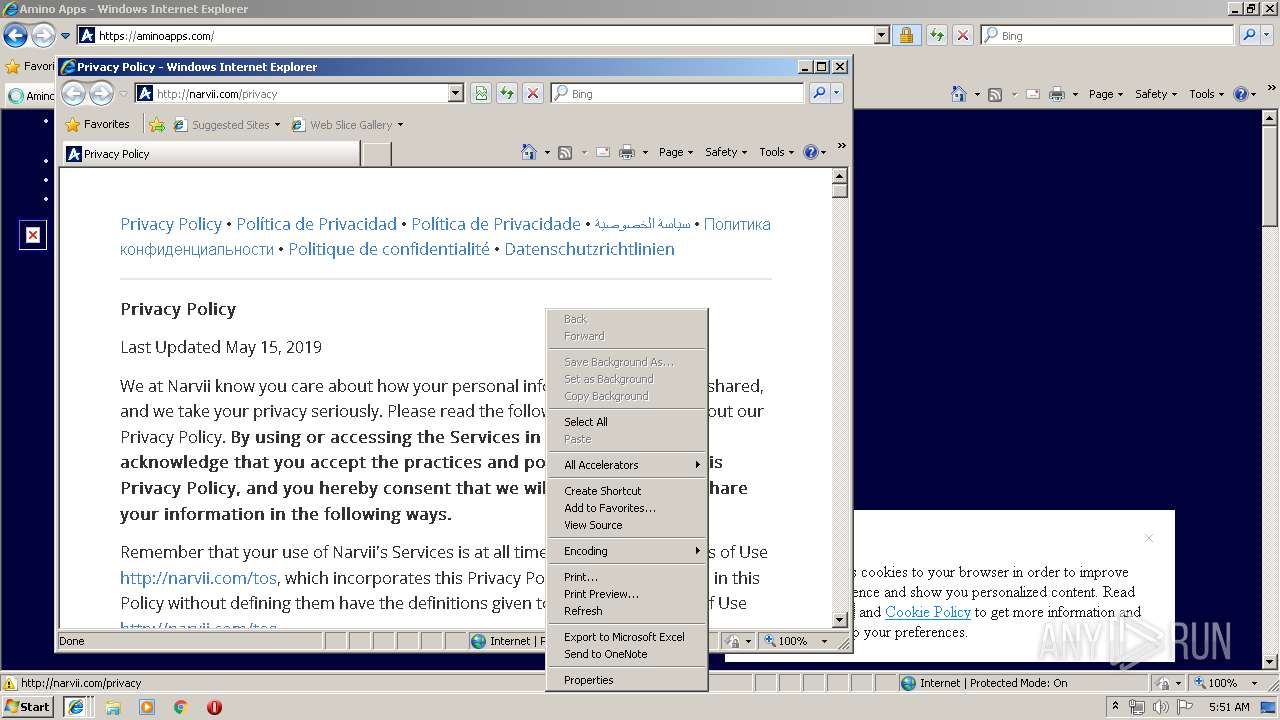Click scroll down arrow in Privacy Policy page
This screenshot has width=1280, height=720.
point(840,620)
